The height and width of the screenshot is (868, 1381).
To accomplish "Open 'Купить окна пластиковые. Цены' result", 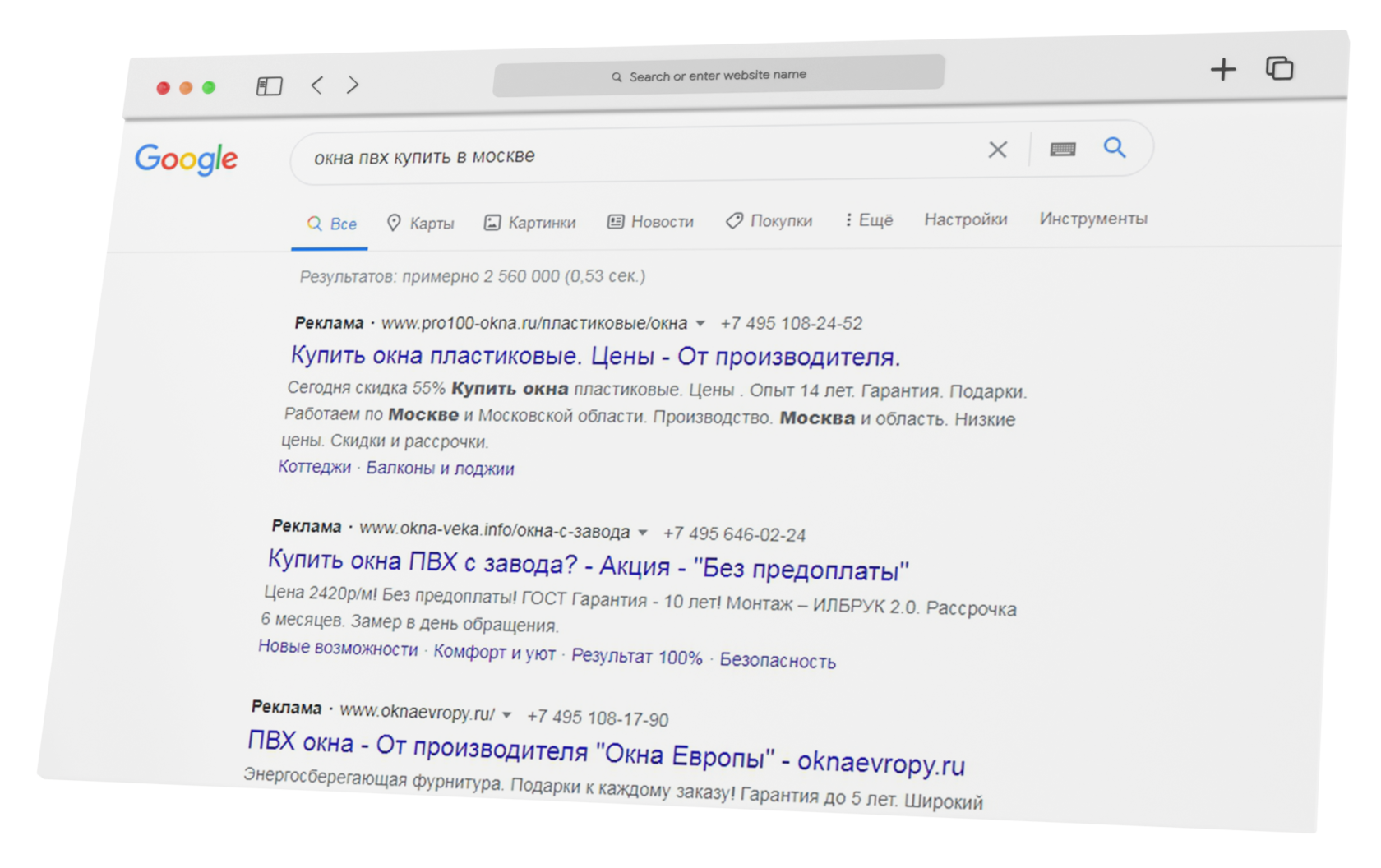I will [596, 356].
